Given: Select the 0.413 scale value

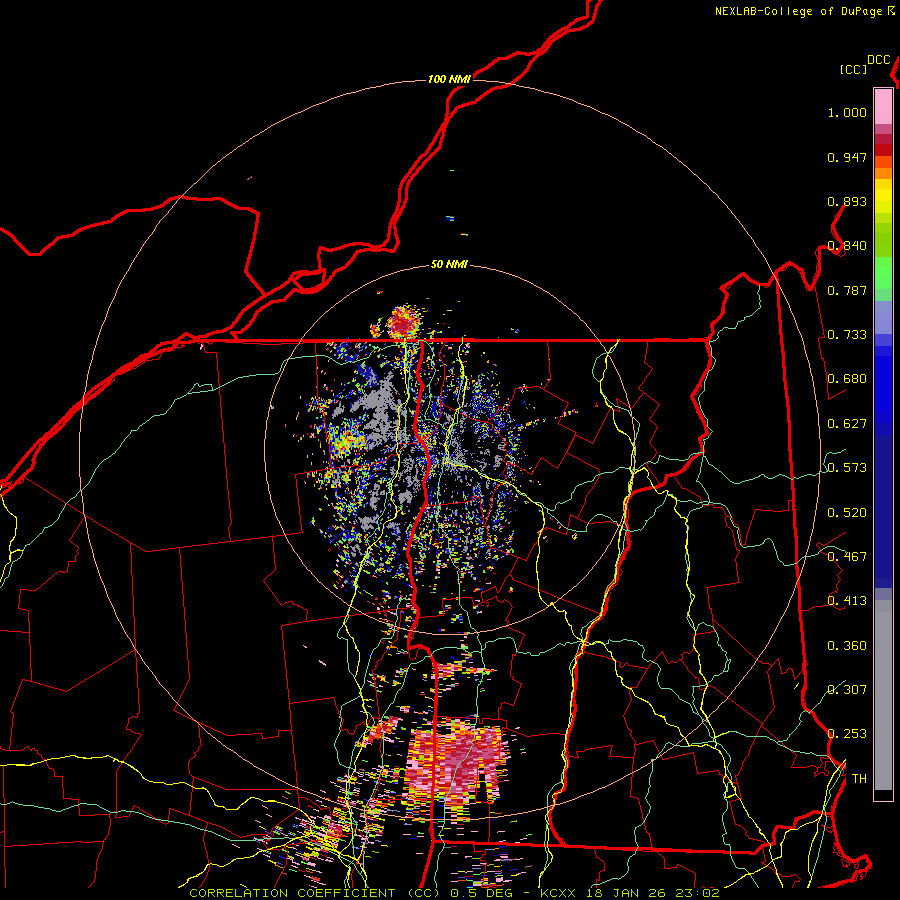Looking at the screenshot, I should pyautogui.click(x=847, y=601).
